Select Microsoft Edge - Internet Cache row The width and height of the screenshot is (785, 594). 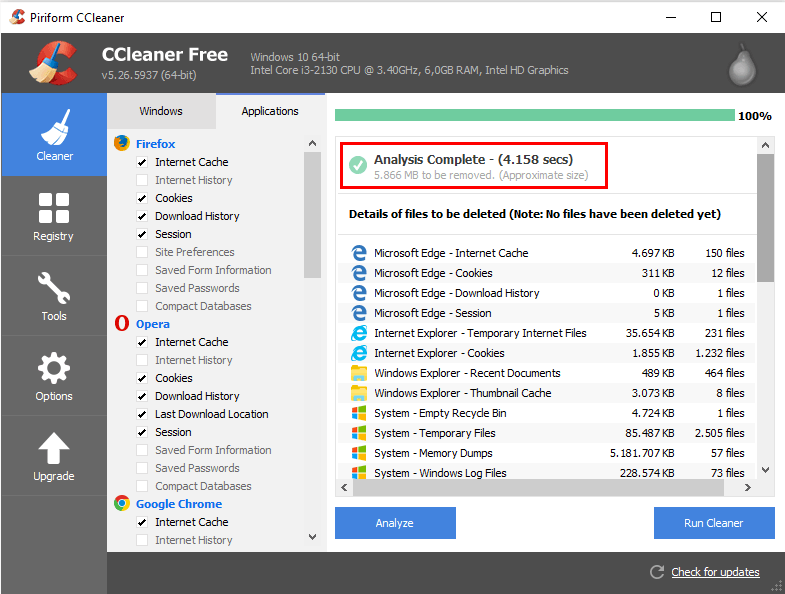[x=547, y=253]
